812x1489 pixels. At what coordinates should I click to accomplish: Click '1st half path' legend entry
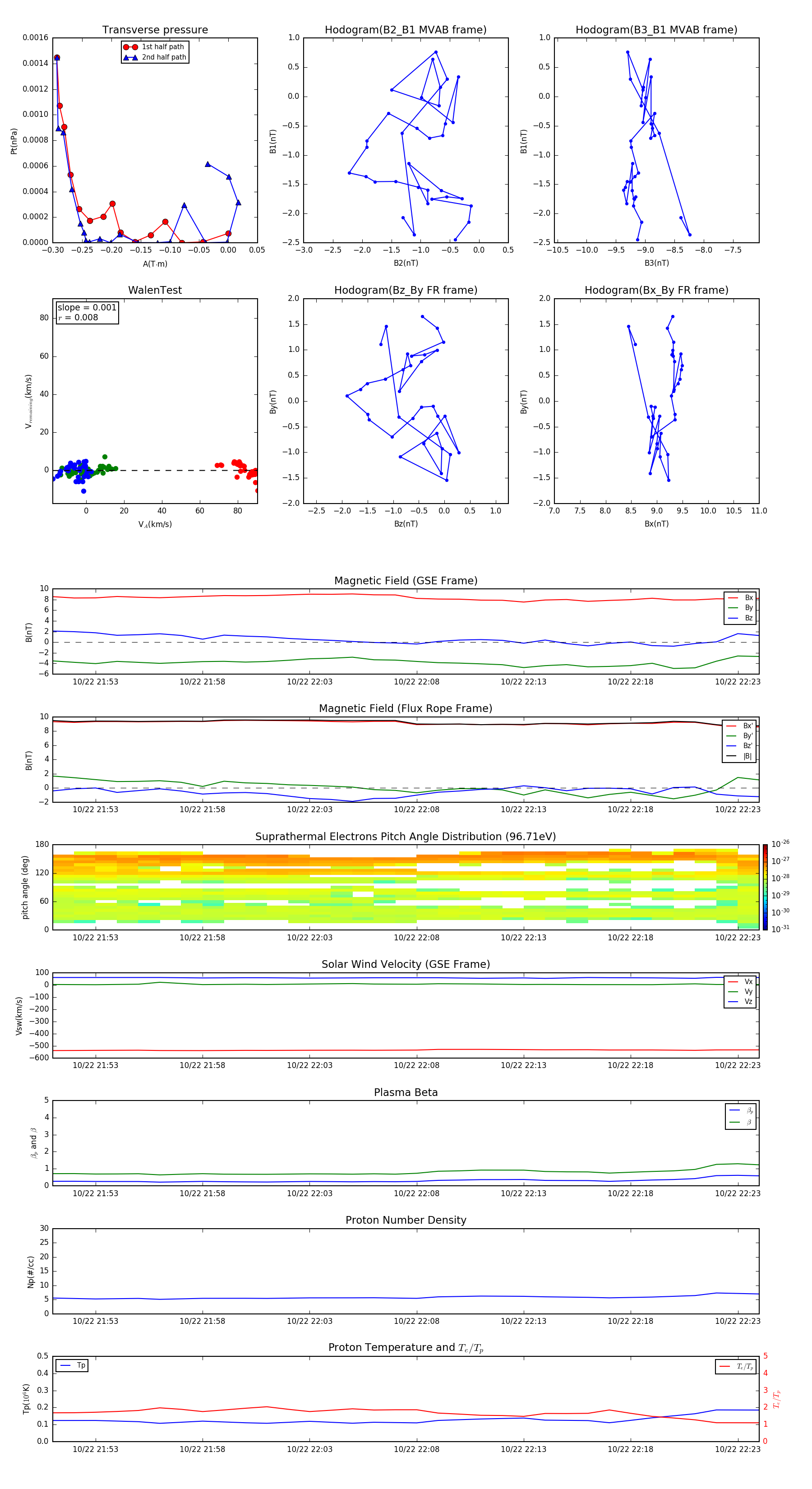click(x=155, y=47)
